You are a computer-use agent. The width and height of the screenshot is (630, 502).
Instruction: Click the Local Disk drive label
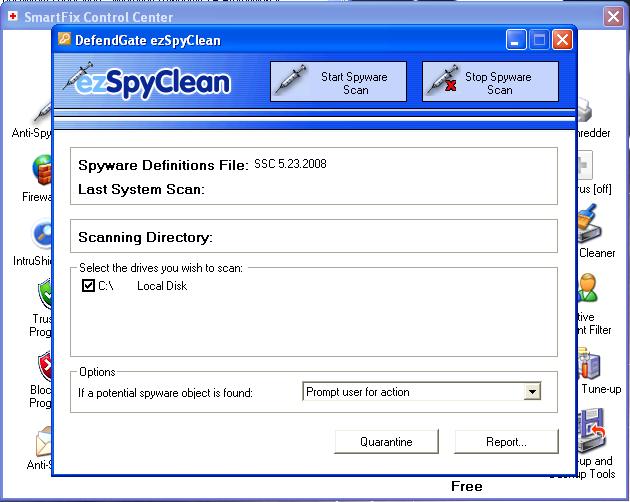pyautogui.click(x=162, y=286)
